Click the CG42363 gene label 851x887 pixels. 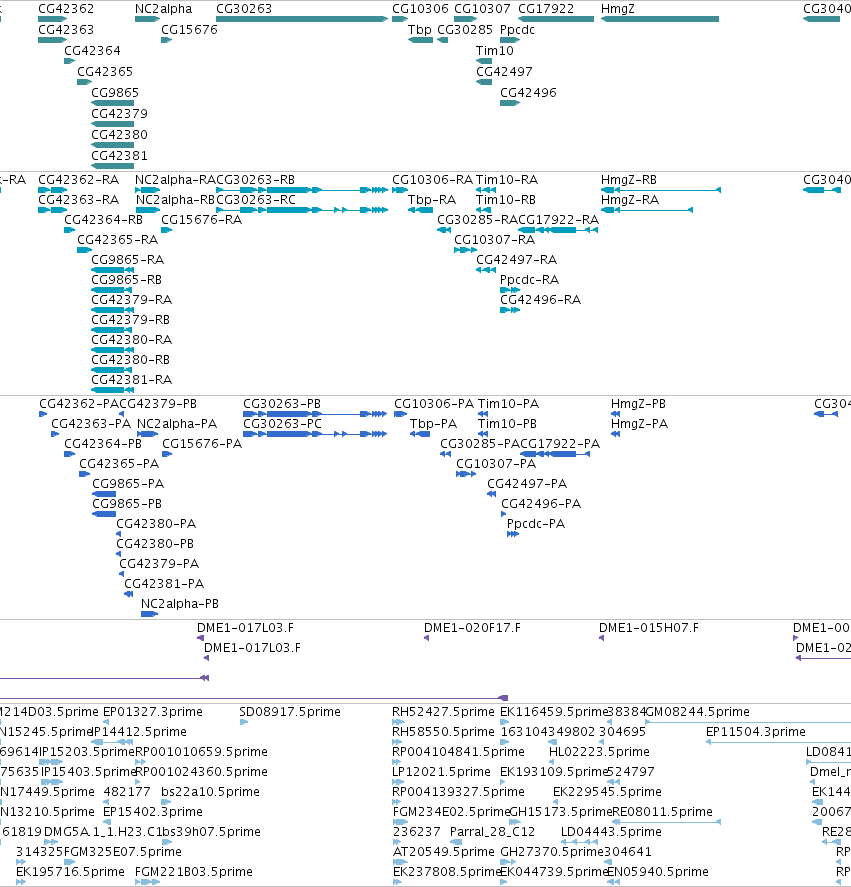point(66,30)
